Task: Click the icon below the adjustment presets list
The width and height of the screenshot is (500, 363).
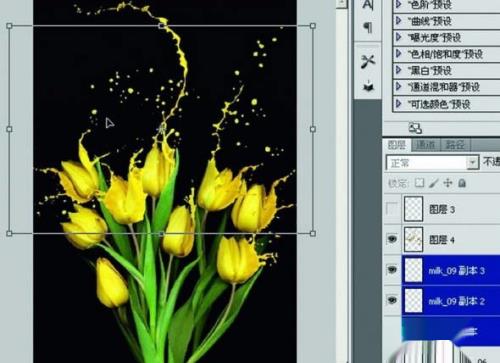Action: [x=415, y=128]
